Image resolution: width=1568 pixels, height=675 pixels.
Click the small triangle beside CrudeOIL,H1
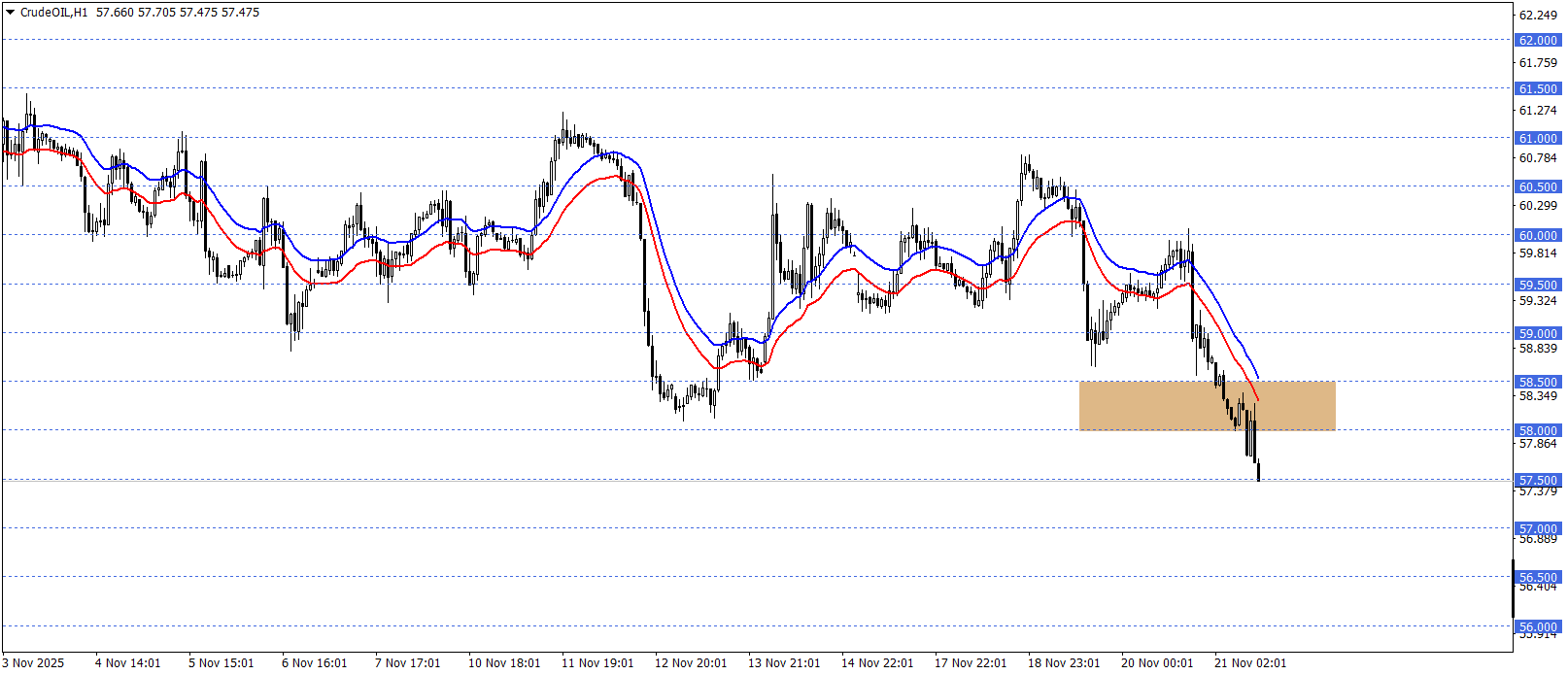[11, 13]
